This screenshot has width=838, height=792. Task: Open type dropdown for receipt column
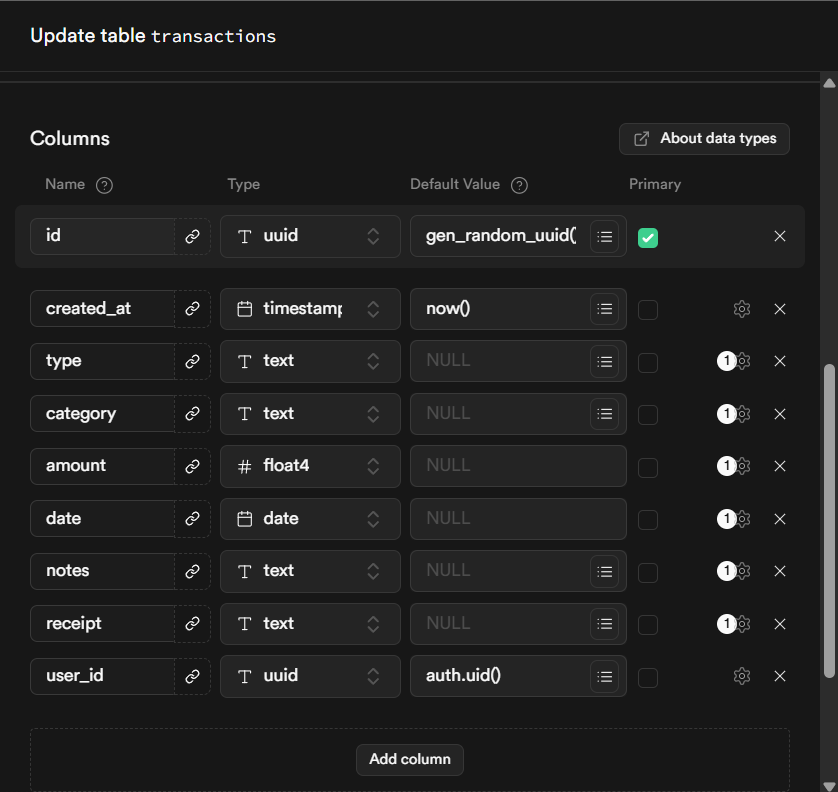(x=310, y=624)
